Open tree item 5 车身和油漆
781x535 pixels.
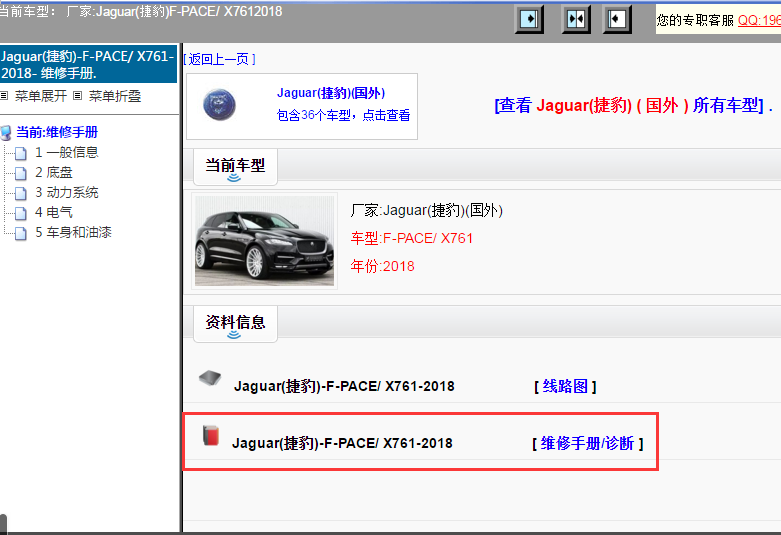pos(73,232)
